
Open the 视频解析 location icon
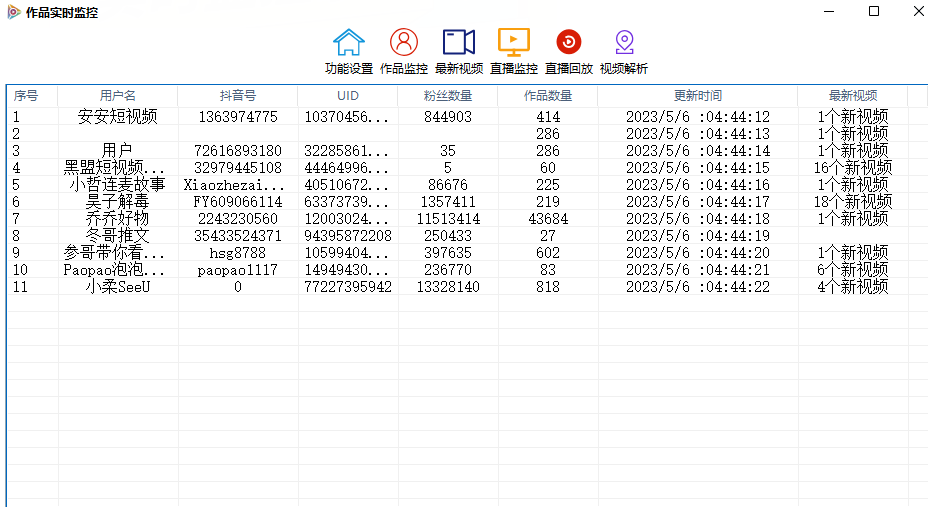pos(624,42)
